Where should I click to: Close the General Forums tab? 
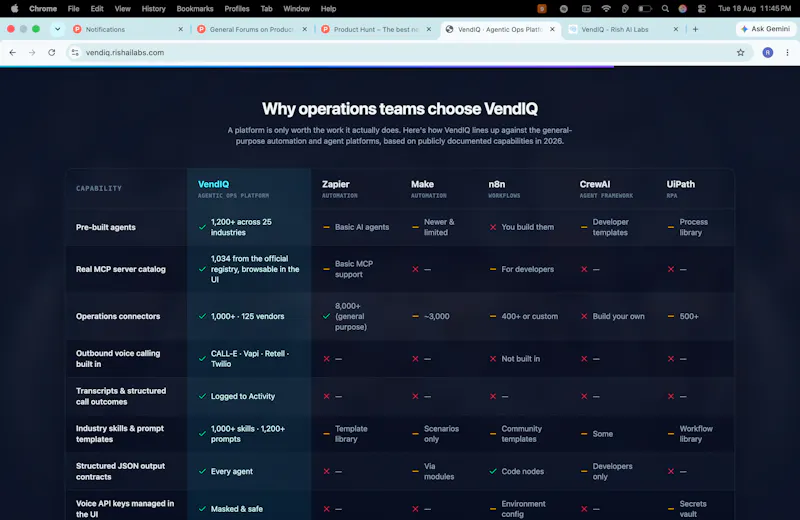coord(305,29)
